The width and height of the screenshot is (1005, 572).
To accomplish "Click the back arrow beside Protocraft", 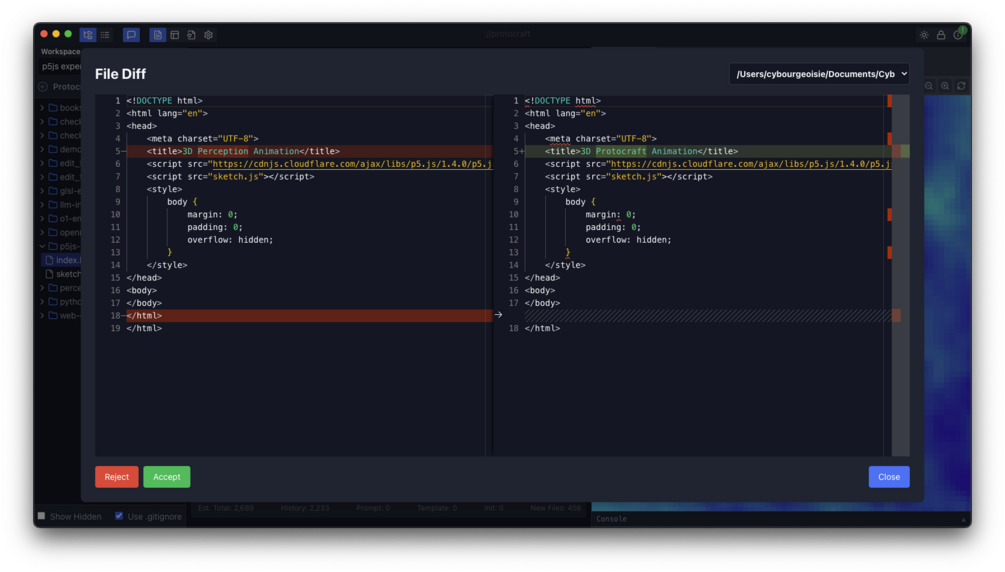I will [x=44, y=87].
